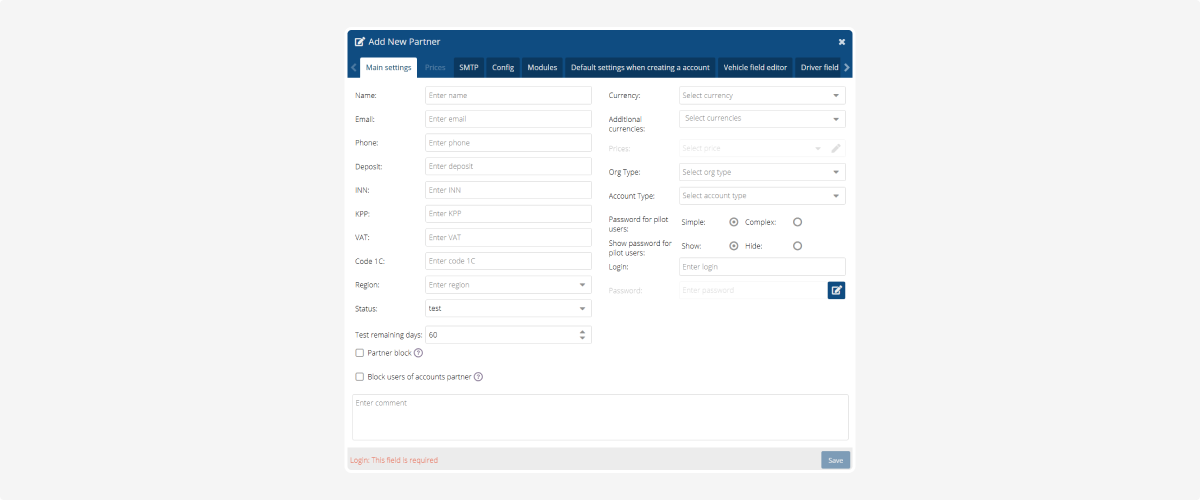
Task: Choose Hide for pilot users password
Action: (797, 246)
